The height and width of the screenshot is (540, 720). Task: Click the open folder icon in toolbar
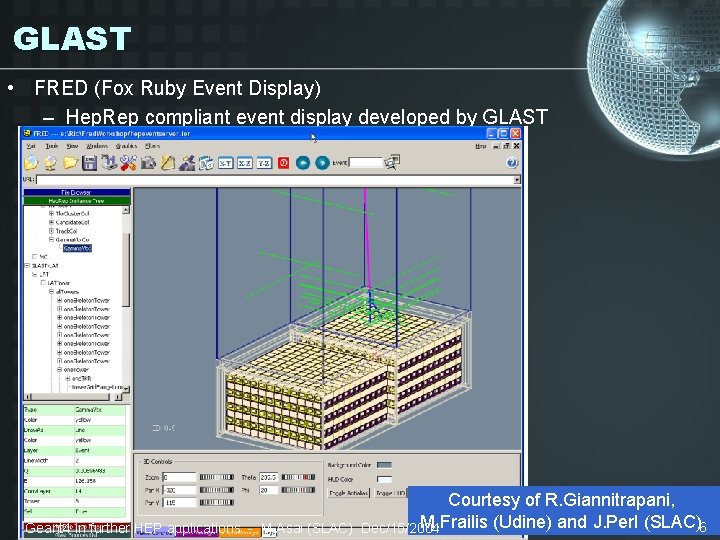click(x=70, y=163)
